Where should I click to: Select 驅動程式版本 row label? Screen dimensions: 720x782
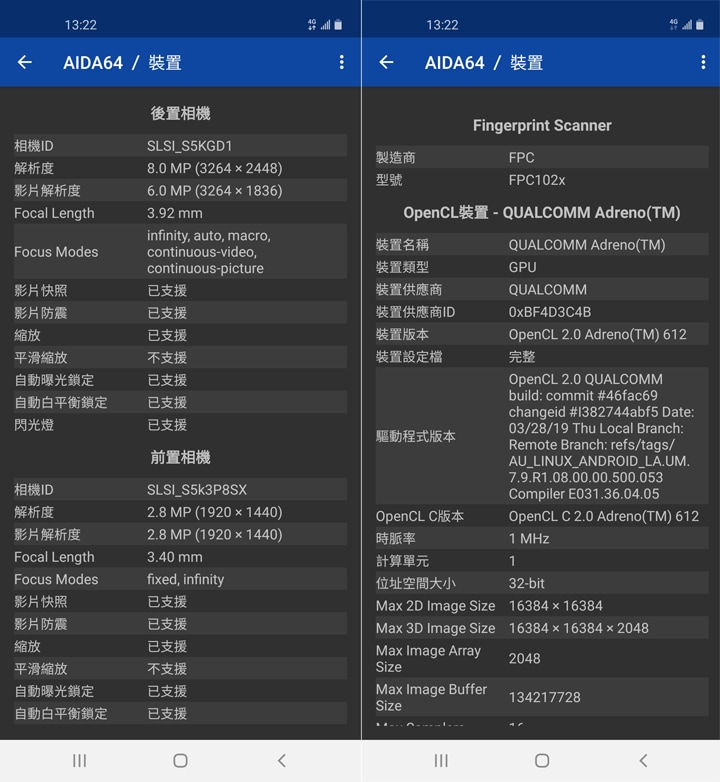coord(415,436)
